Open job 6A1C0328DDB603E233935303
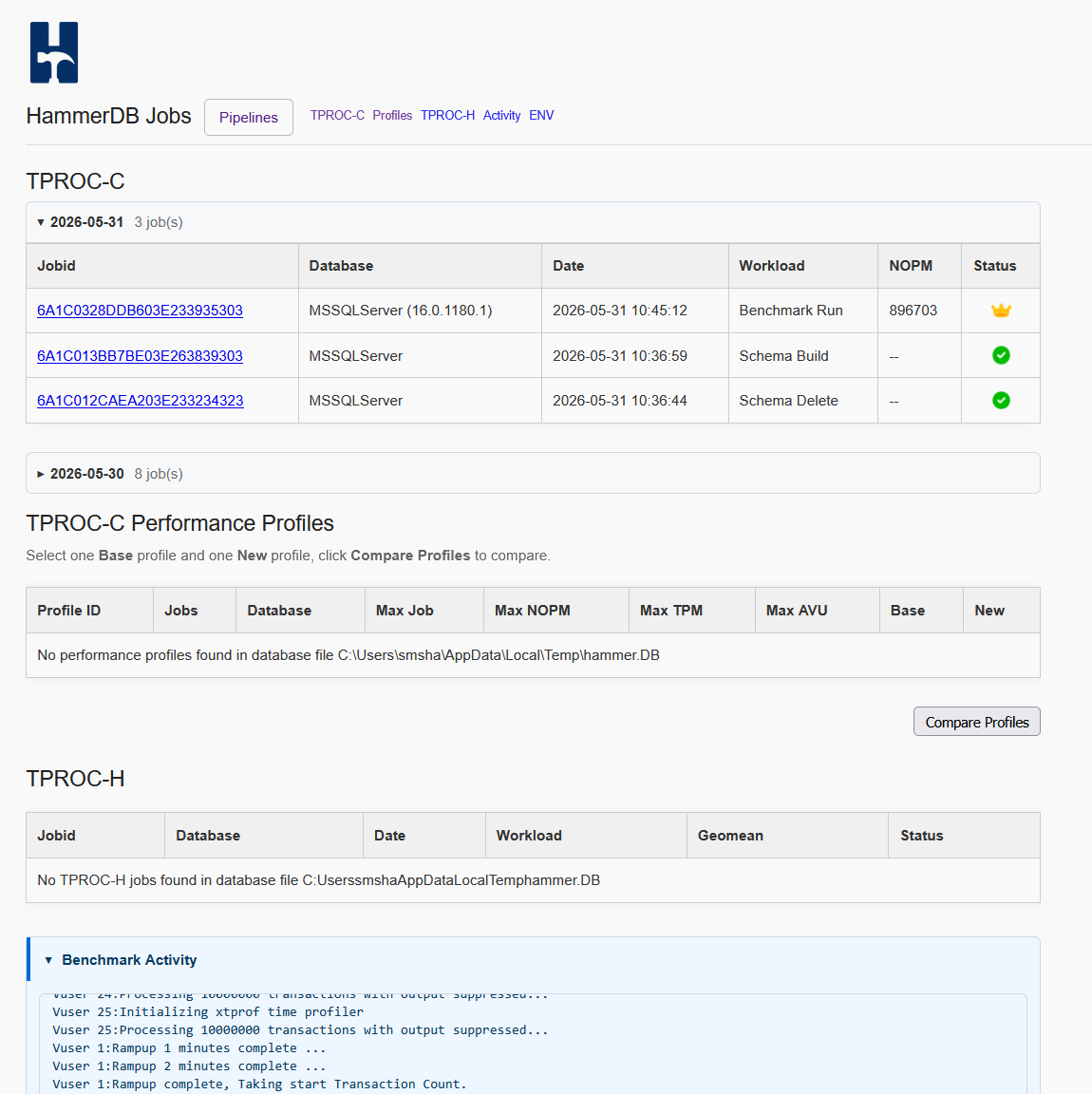1092x1094 pixels. click(140, 311)
